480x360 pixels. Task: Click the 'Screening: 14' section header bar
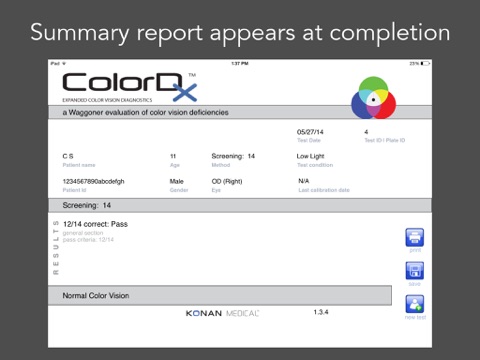(240, 205)
